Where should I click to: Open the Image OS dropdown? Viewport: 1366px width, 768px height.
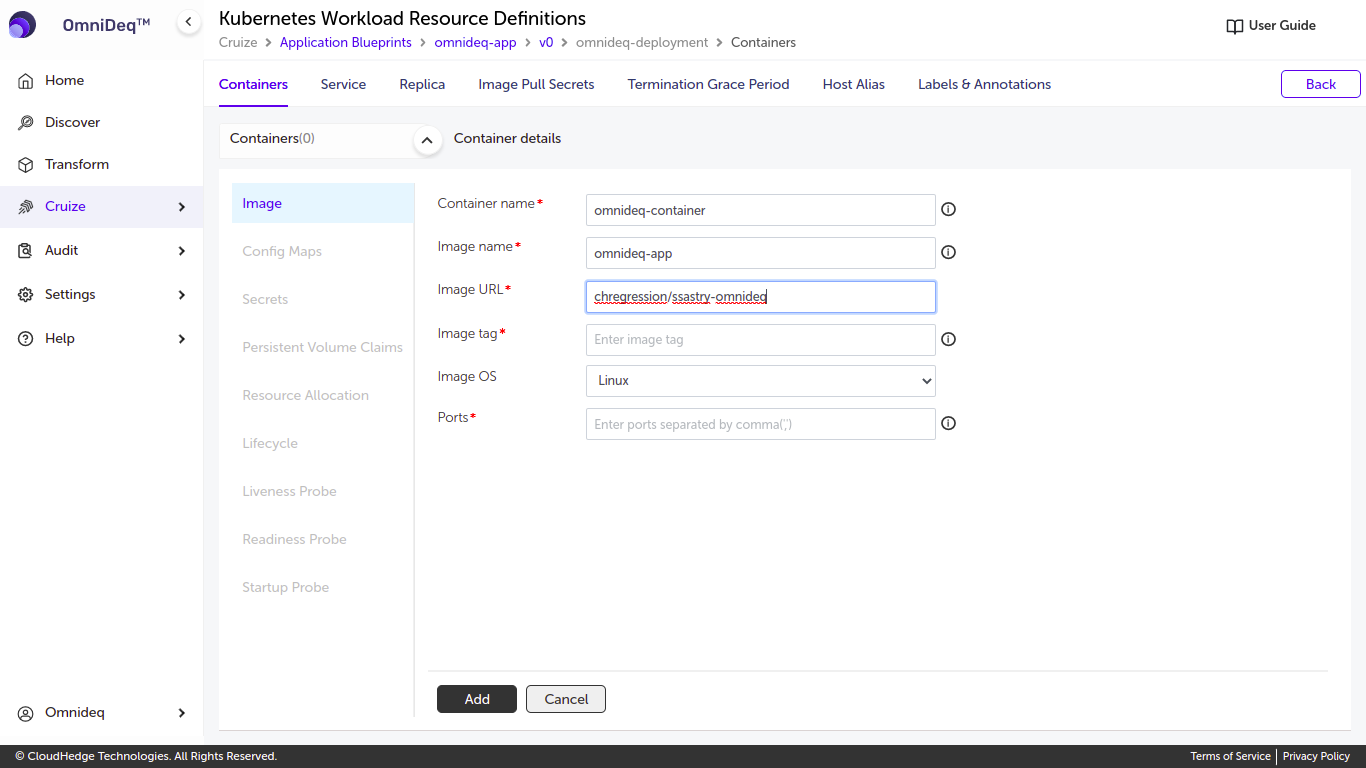click(x=761, y=381)
